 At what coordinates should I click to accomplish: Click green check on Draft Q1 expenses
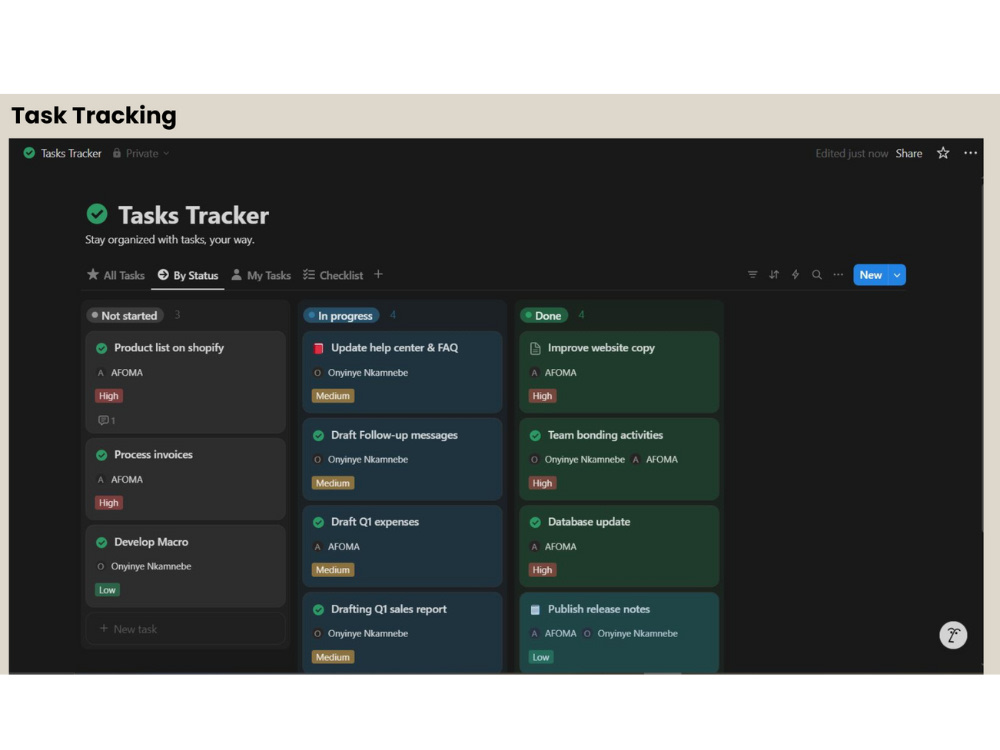(x=318, y=522)
